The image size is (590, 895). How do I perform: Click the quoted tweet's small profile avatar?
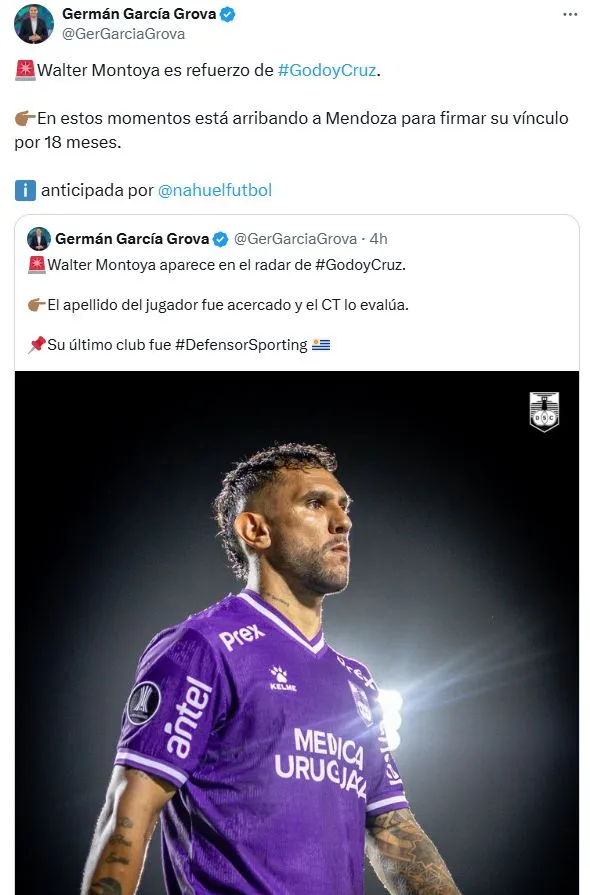click(39, 239)
